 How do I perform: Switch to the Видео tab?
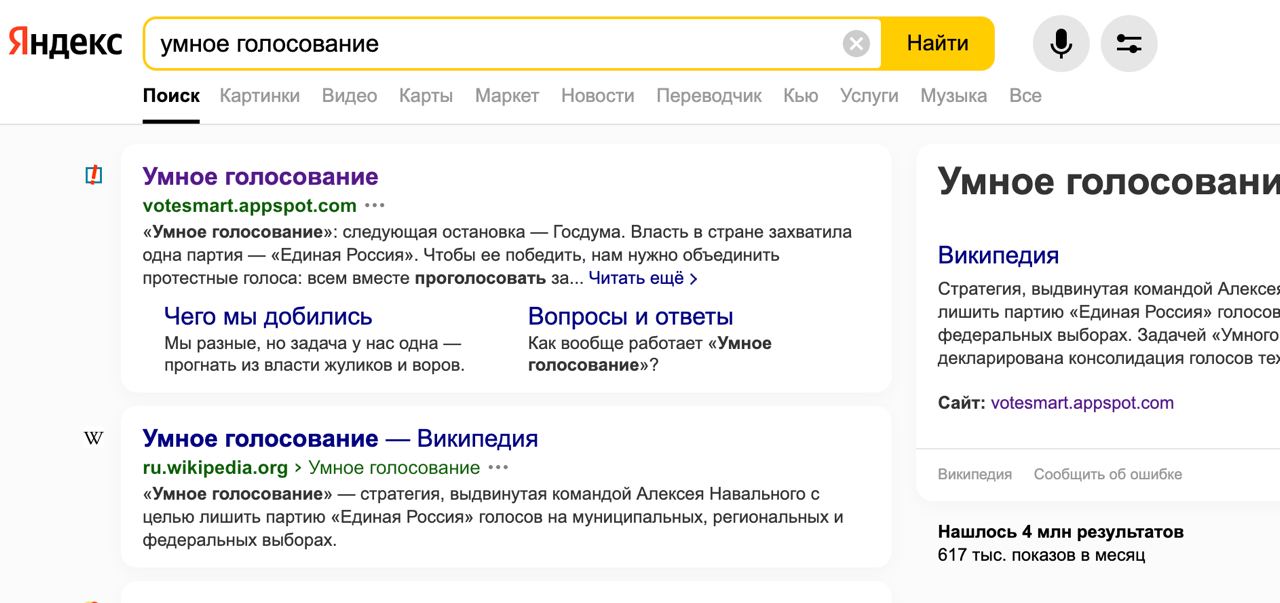[x=349, y=96]
